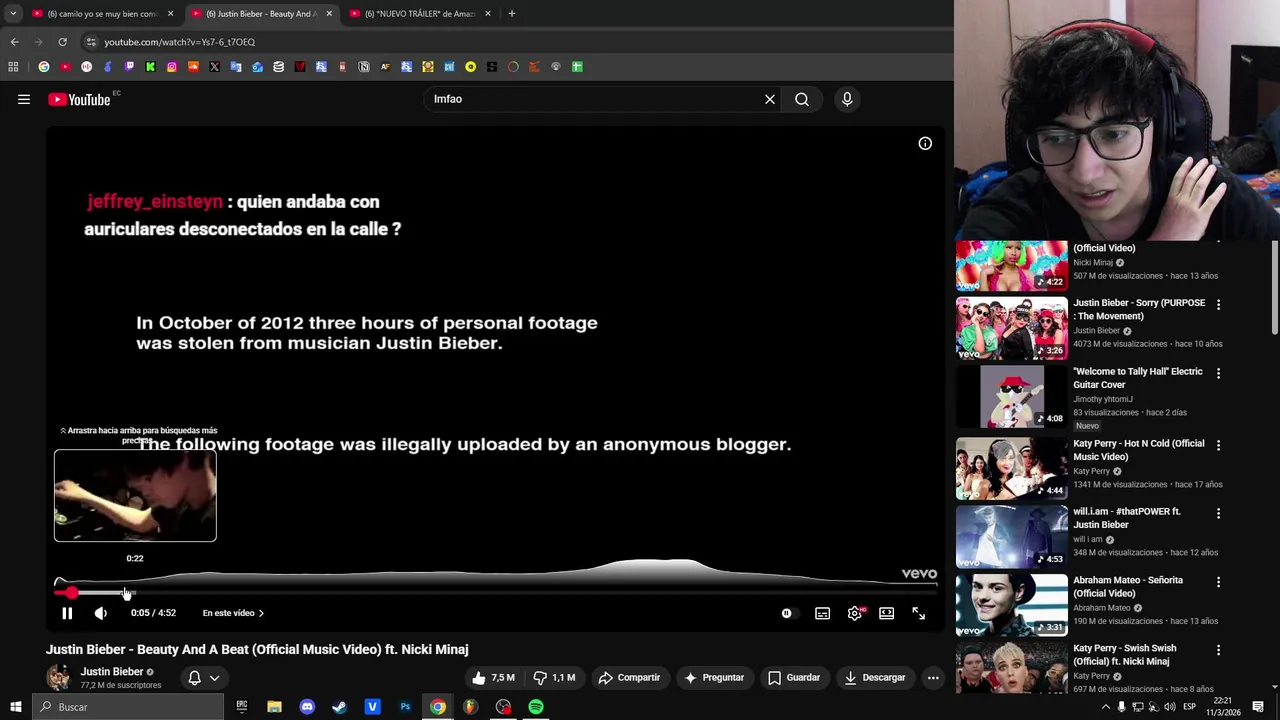Open the Instagram bookmark icon

pos(172,67)
